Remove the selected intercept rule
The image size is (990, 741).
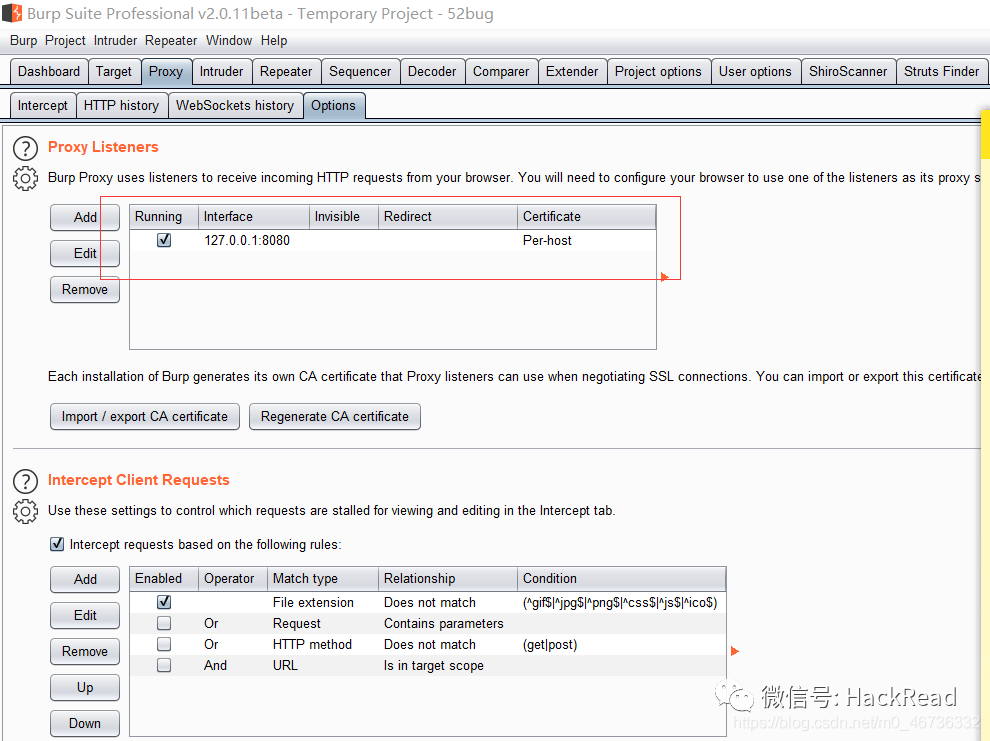tap(85, 651)
